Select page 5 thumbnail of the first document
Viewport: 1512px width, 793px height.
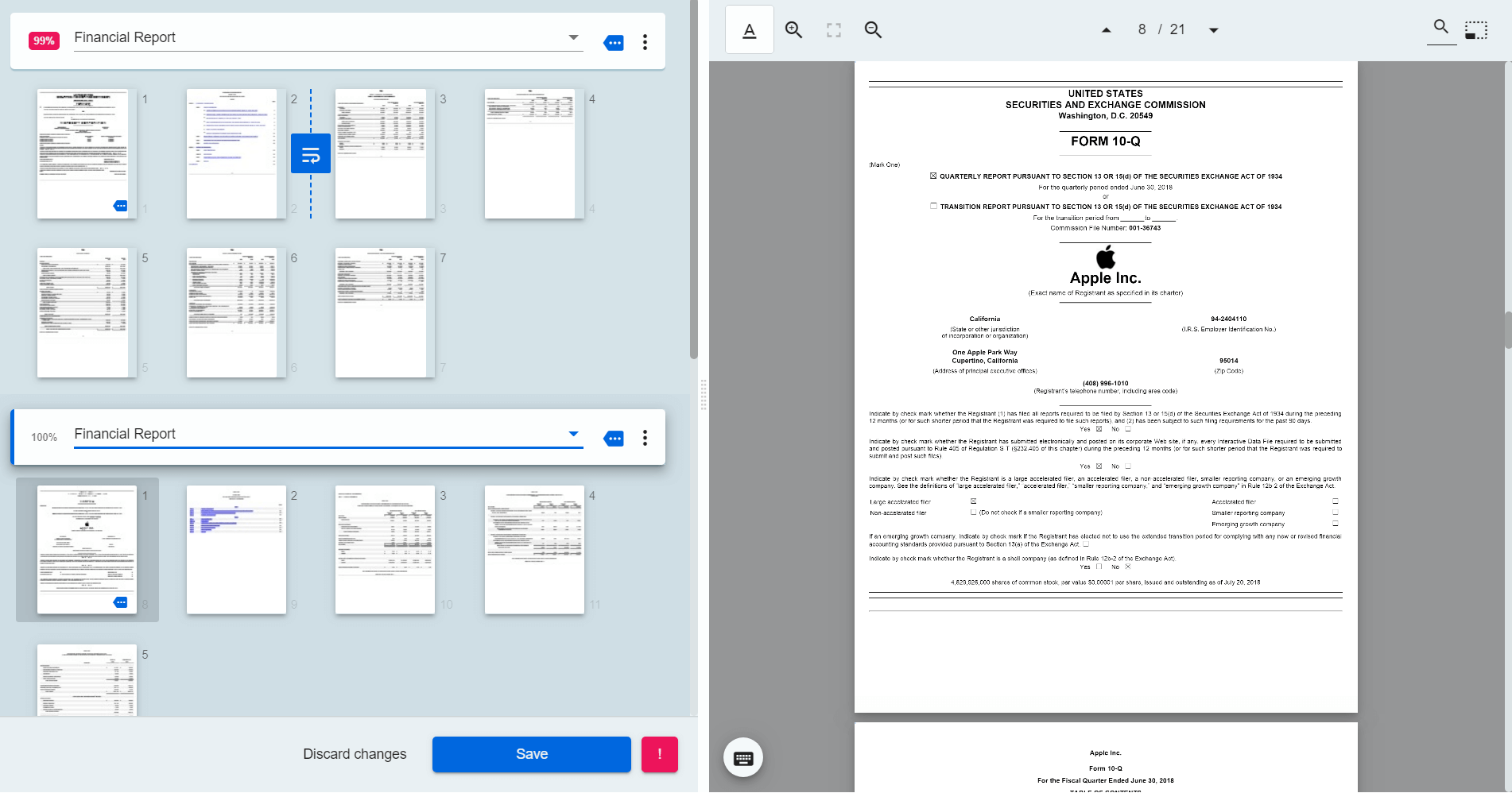pyautogui.click(x=87, y=312)
